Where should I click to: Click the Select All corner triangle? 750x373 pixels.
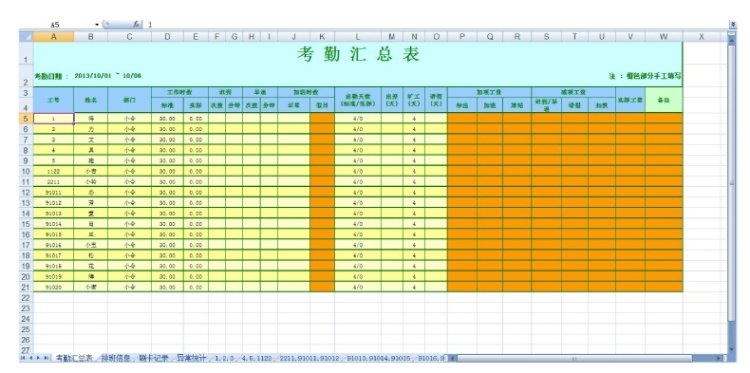coord(26,37)
